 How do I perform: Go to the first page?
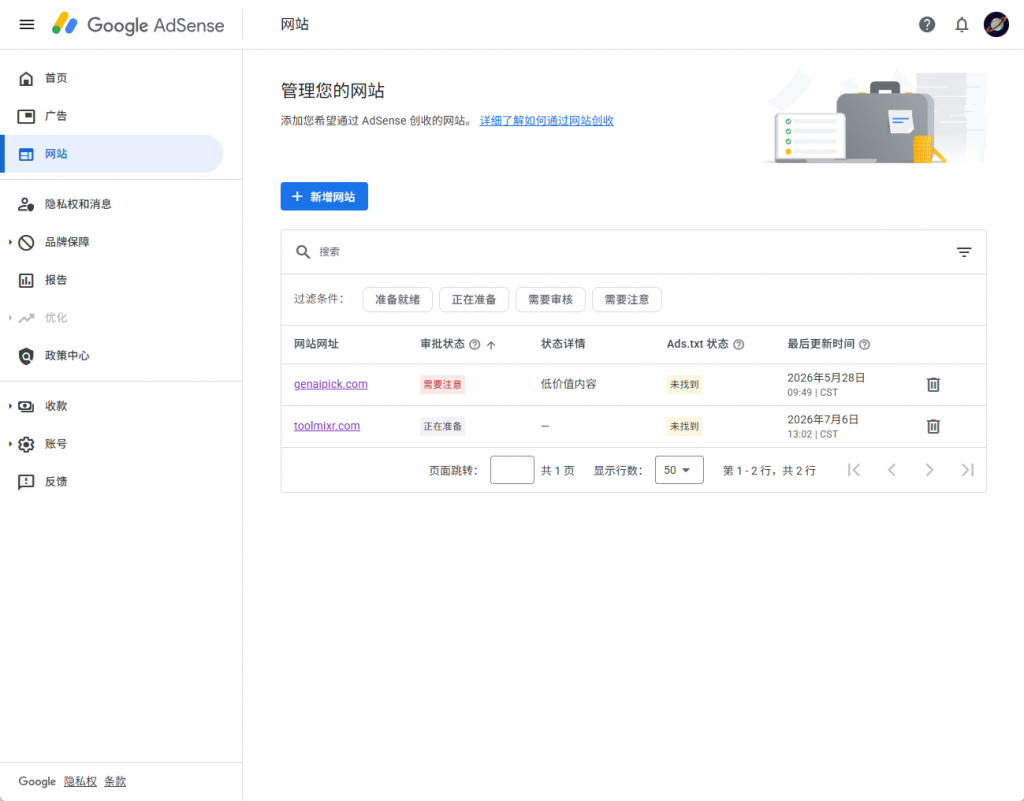(x=854, y=470)
